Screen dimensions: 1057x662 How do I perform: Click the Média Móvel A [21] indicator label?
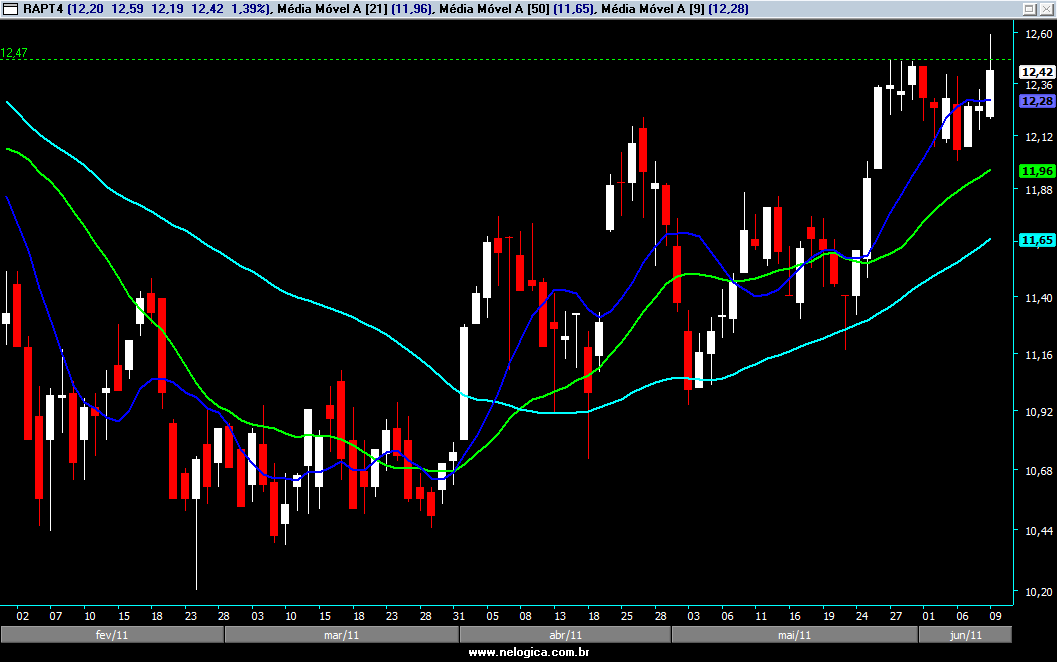(x=332, y=9)
